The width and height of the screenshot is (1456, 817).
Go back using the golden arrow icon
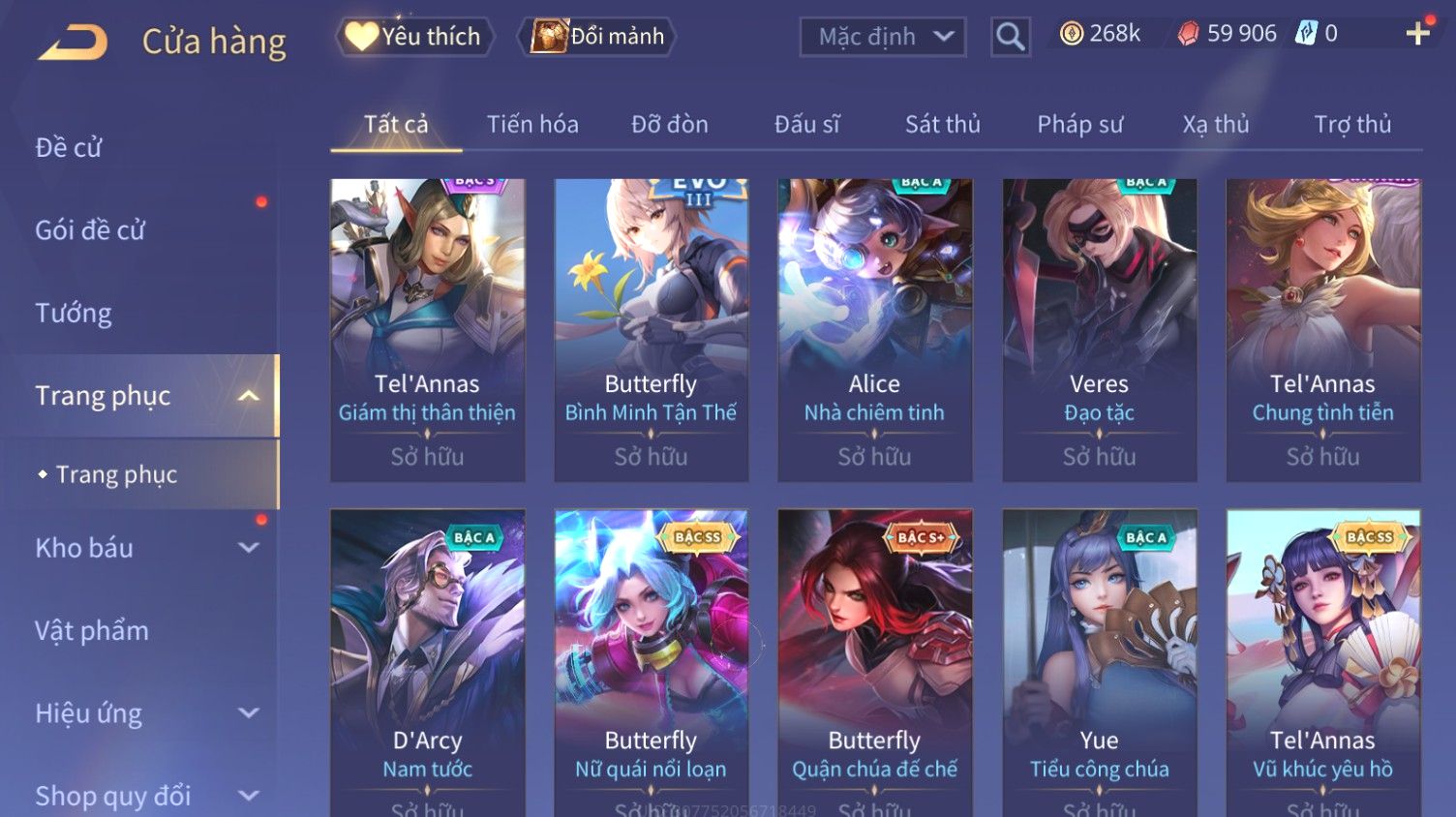click(x=73, y=43)
